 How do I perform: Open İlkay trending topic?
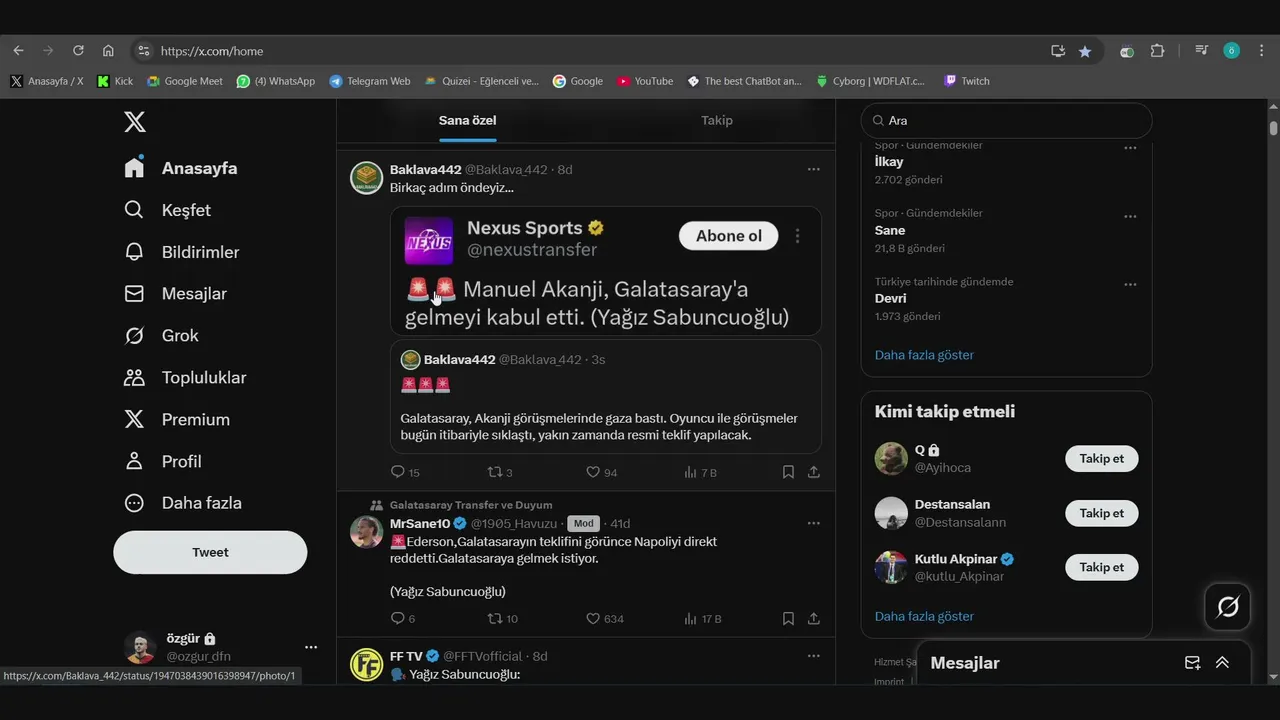tap(889, 161)
